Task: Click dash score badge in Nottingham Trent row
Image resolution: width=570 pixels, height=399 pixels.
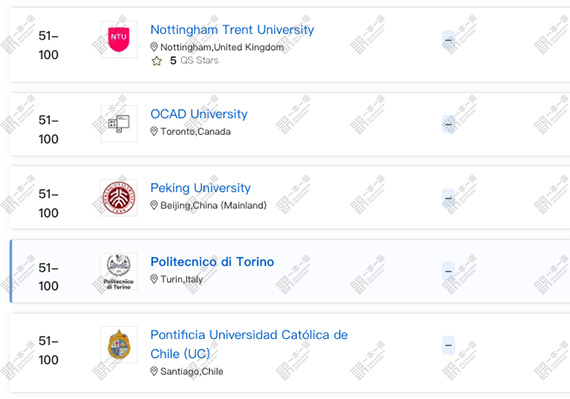Action: coord(449,40)
